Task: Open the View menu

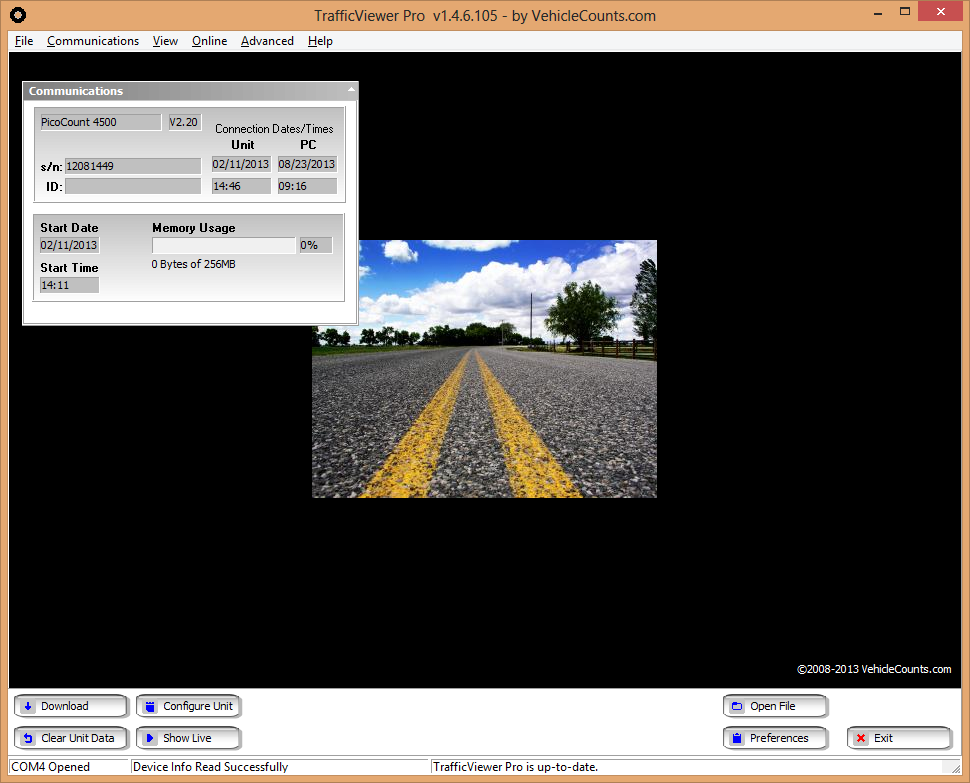Action: coord(164,41)
